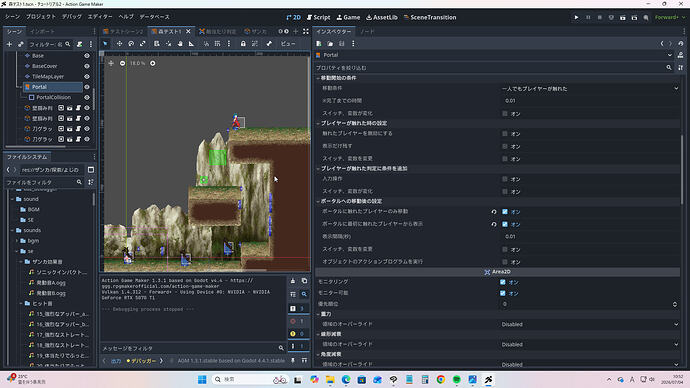The image size is (690, 388).
Task: Open the 重力 override Disabled dropdown
Action: coord(590,324)
